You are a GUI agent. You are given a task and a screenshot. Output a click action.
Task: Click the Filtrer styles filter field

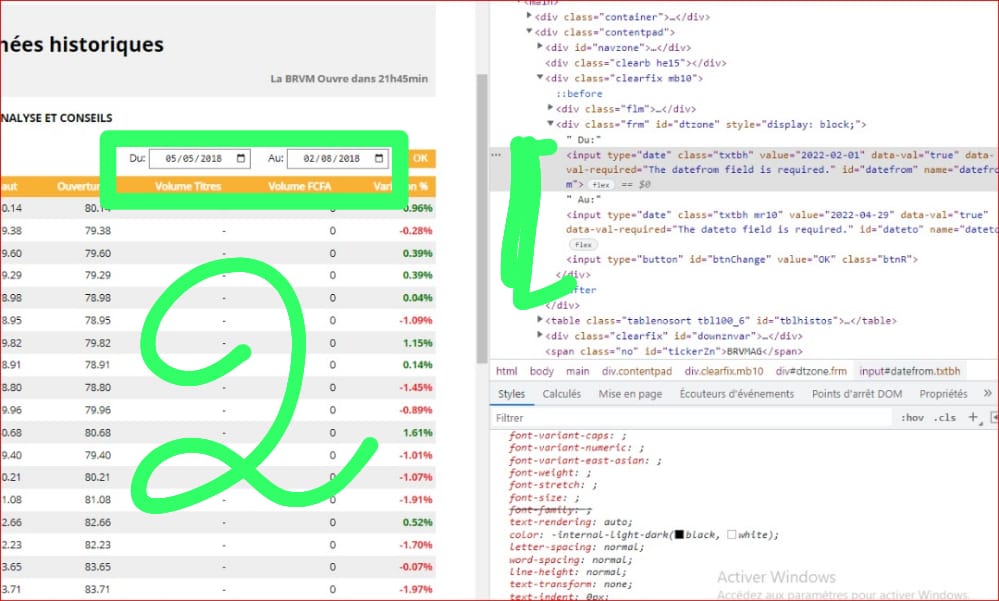(691, 418)
